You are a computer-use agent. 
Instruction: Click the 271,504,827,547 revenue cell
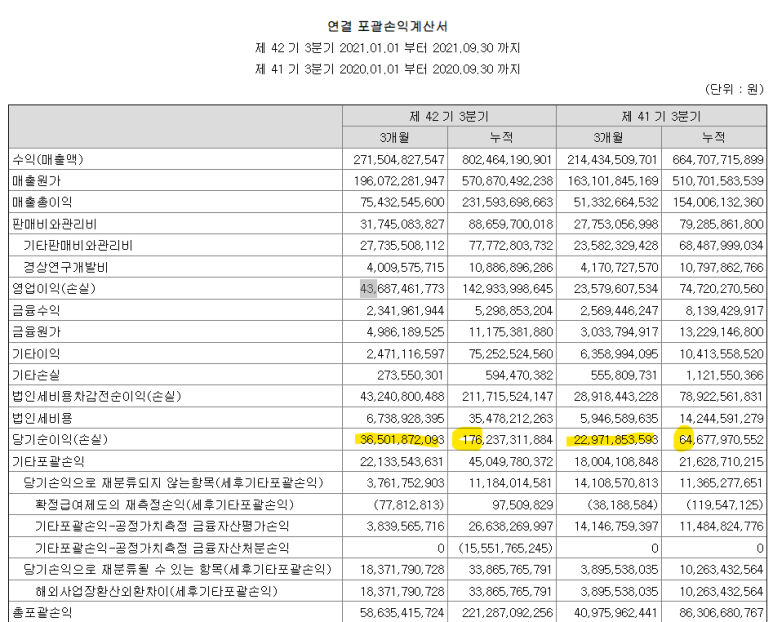399,159
